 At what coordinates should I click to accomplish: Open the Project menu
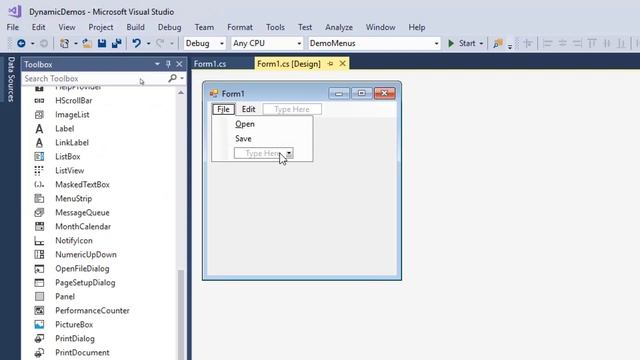(101, 27)
